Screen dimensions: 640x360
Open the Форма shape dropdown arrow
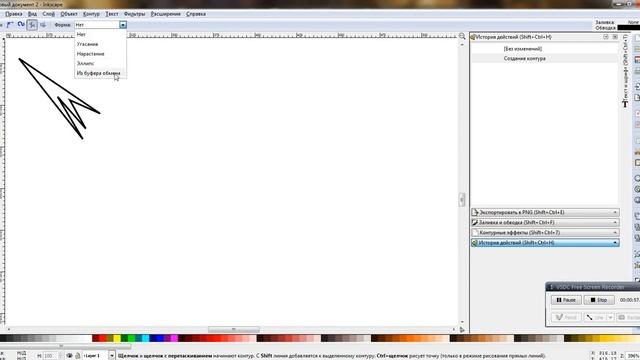123,25
